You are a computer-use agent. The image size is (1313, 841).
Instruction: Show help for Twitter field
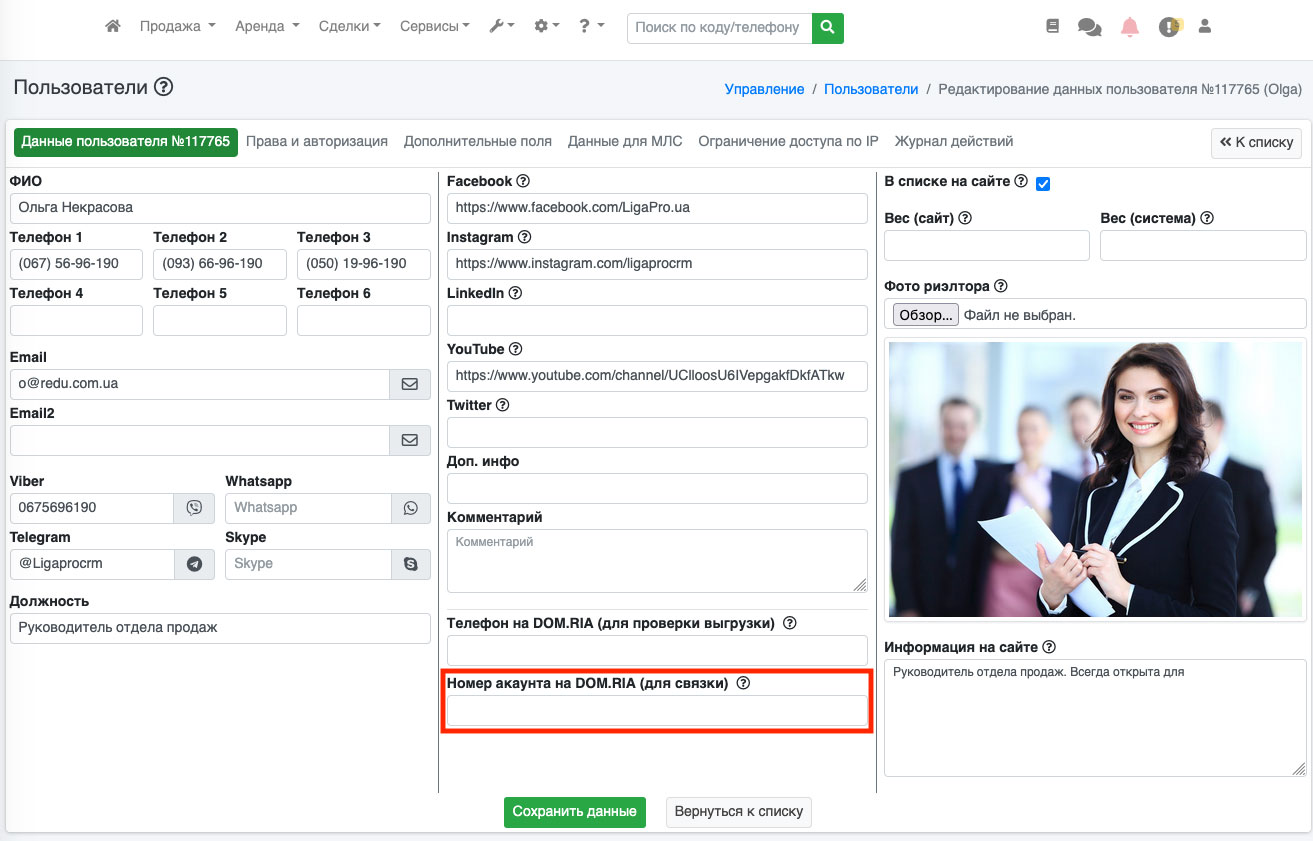[503, 405]
